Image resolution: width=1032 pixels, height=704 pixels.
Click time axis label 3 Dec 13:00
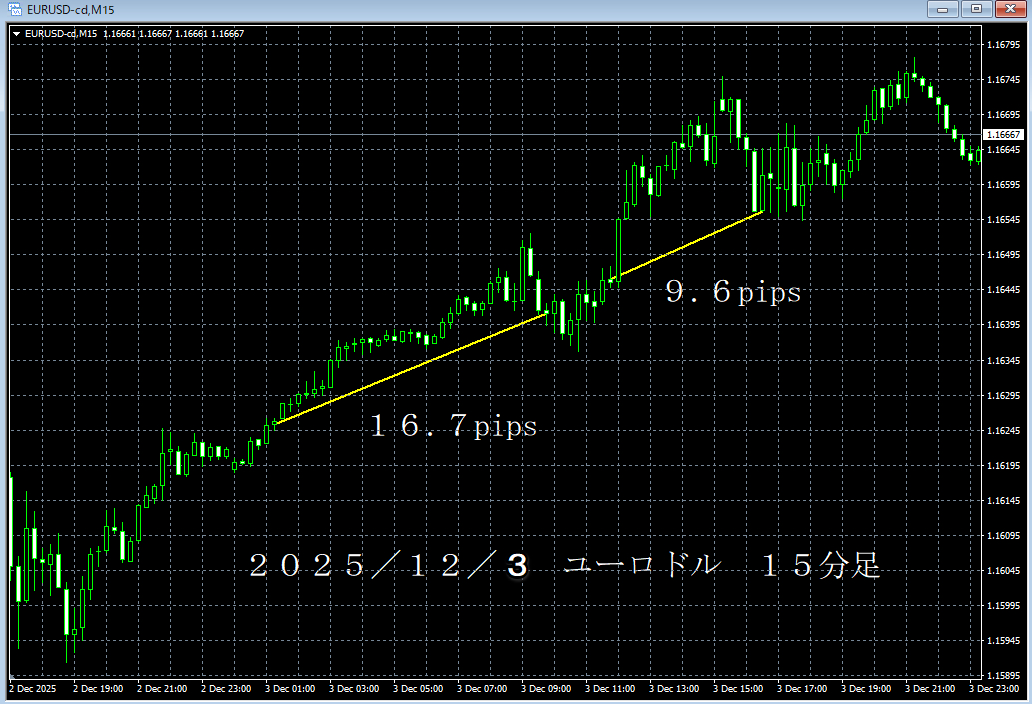(674, 688)
